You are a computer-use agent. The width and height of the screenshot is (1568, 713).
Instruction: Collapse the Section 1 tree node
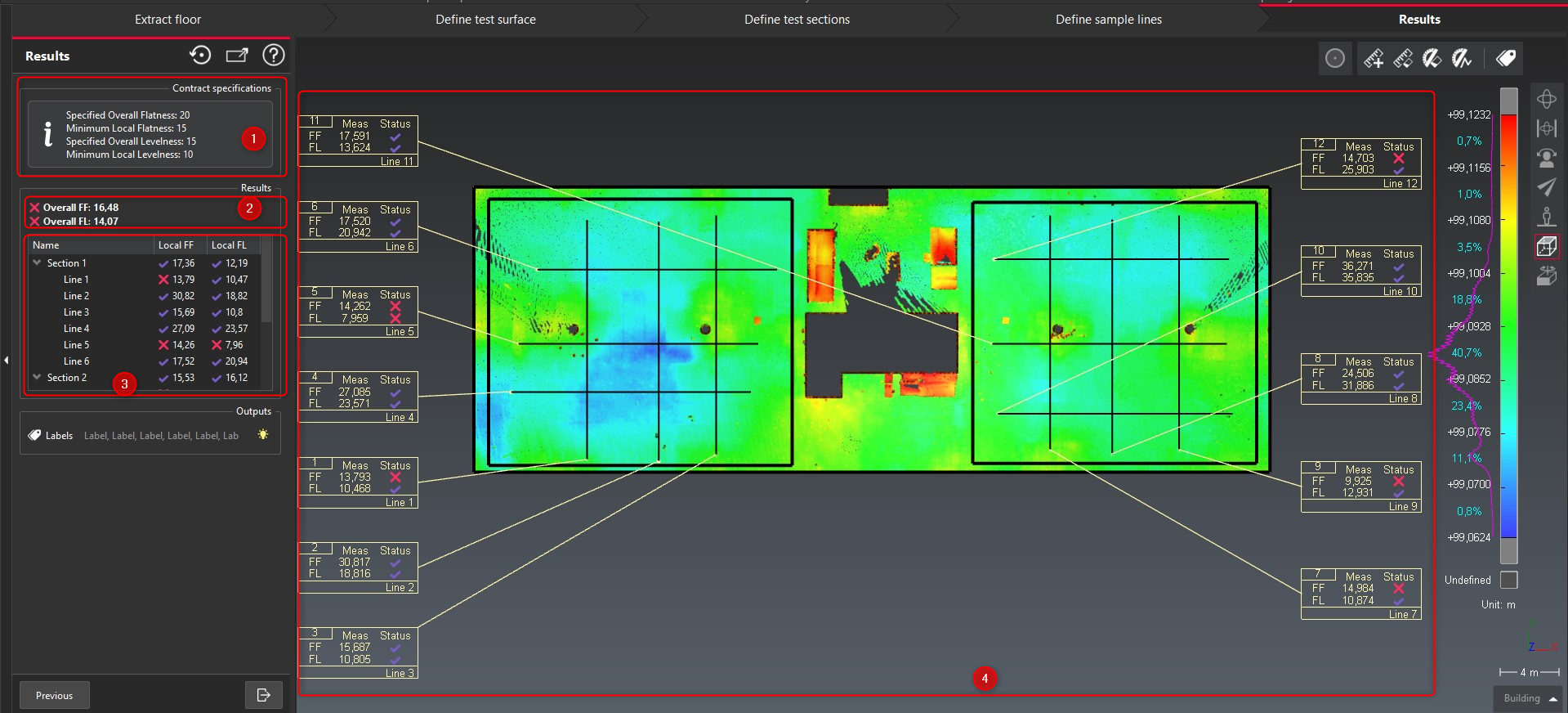(x=37, y=262)
